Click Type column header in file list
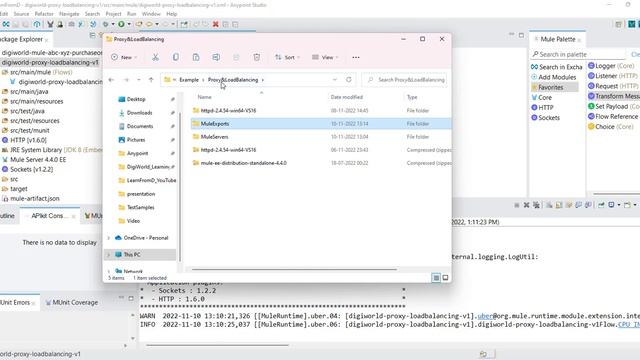 click(412, 97)
